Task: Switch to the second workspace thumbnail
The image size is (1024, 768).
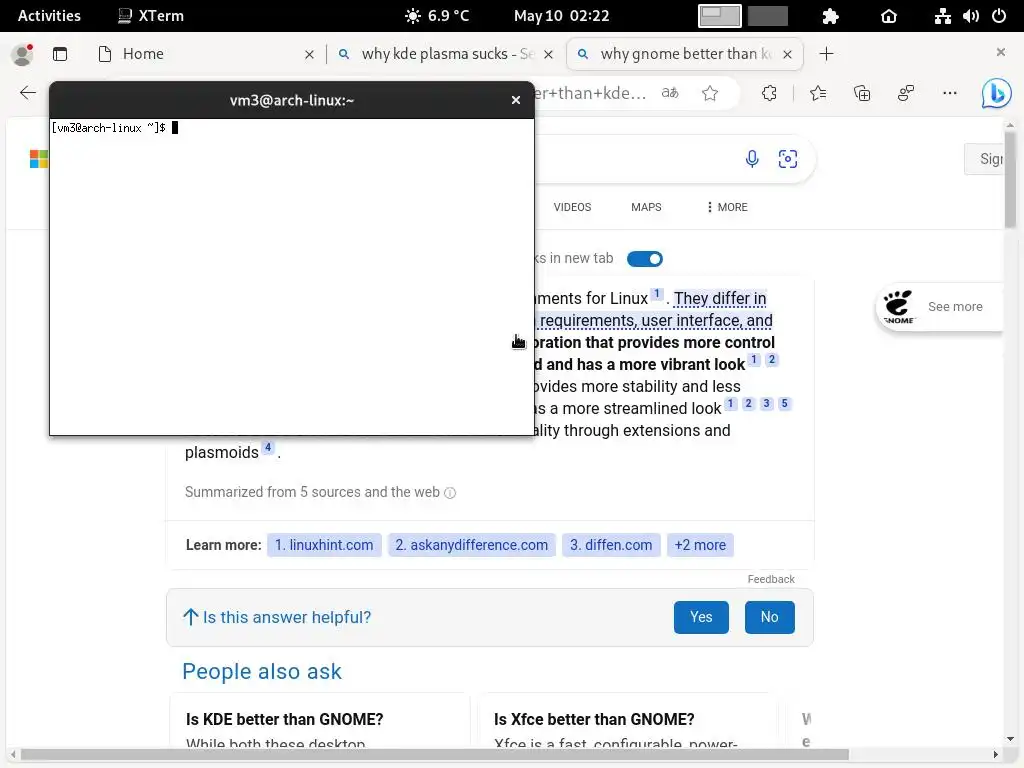Action: click(767, 16)
